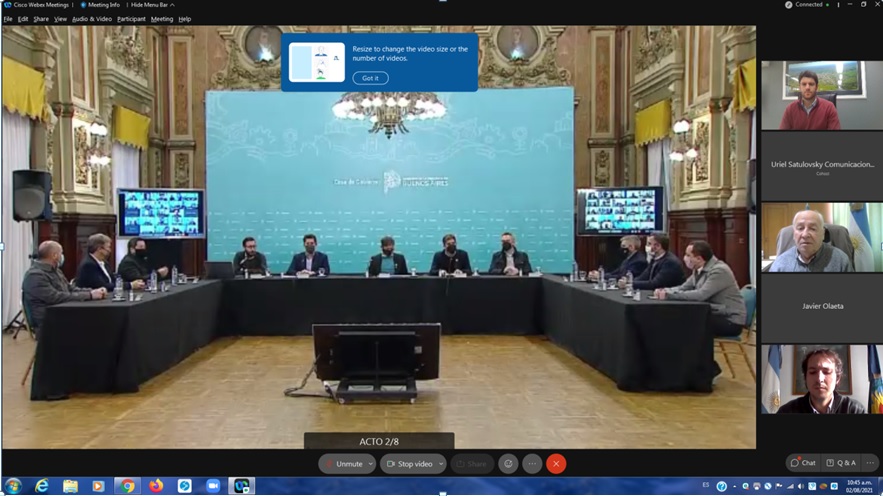Show hidden tray icons arrow
Image resolution: width=883 pixels, height=496 pixels.
pyautogui.click(x=735, y=487)
